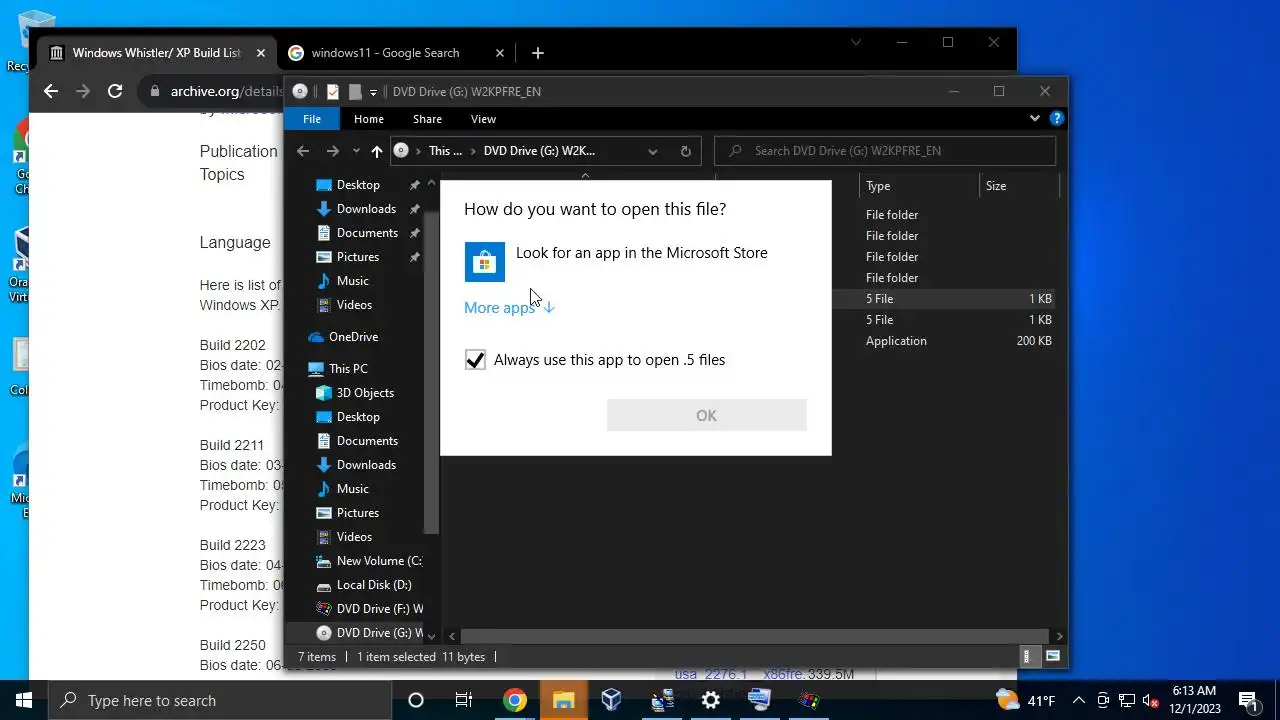Open notification center icon

coord(1248,700)
